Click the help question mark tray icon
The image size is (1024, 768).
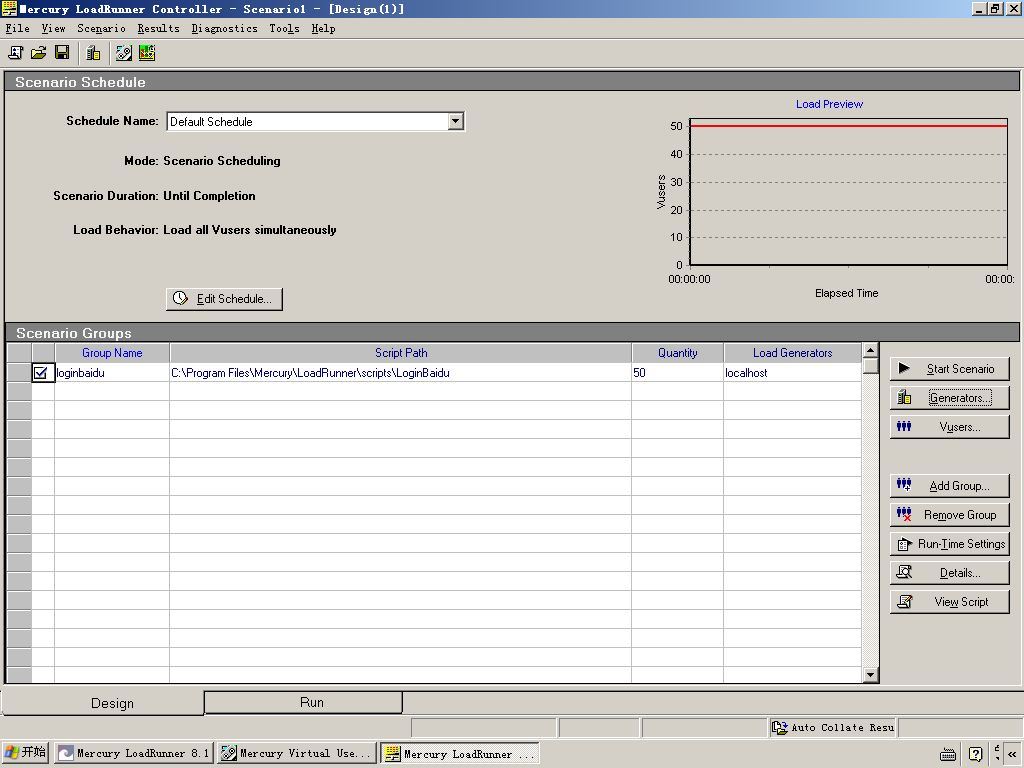pyautogui.click(x=975, y=754)
